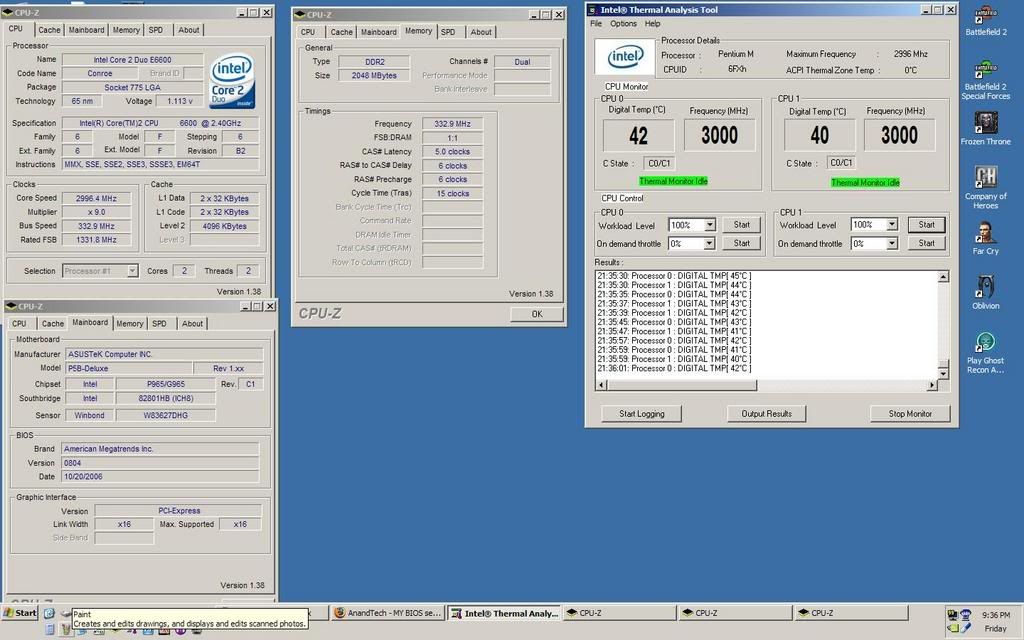
Task: Switch to Memory tab in top-left CPU-Z
Action: pos(126,30)
